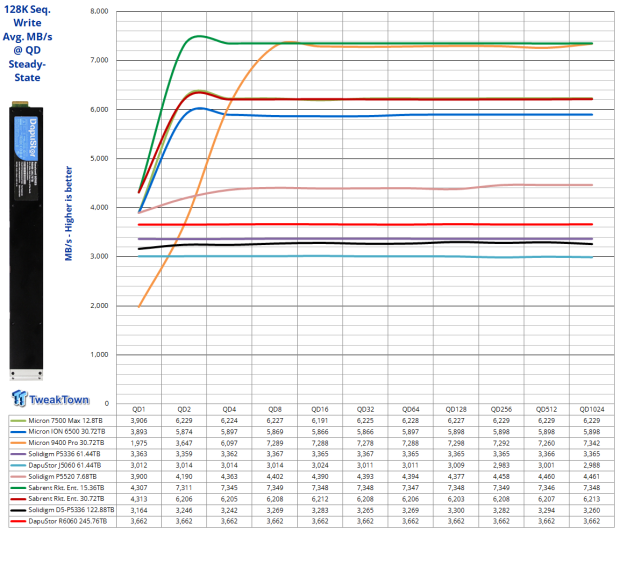Select the 'Sabrent Rkt. Ent. 15.36TB' legend label
Screen dimensions: 620x568
pyautogui.click(x=66, y=488)
